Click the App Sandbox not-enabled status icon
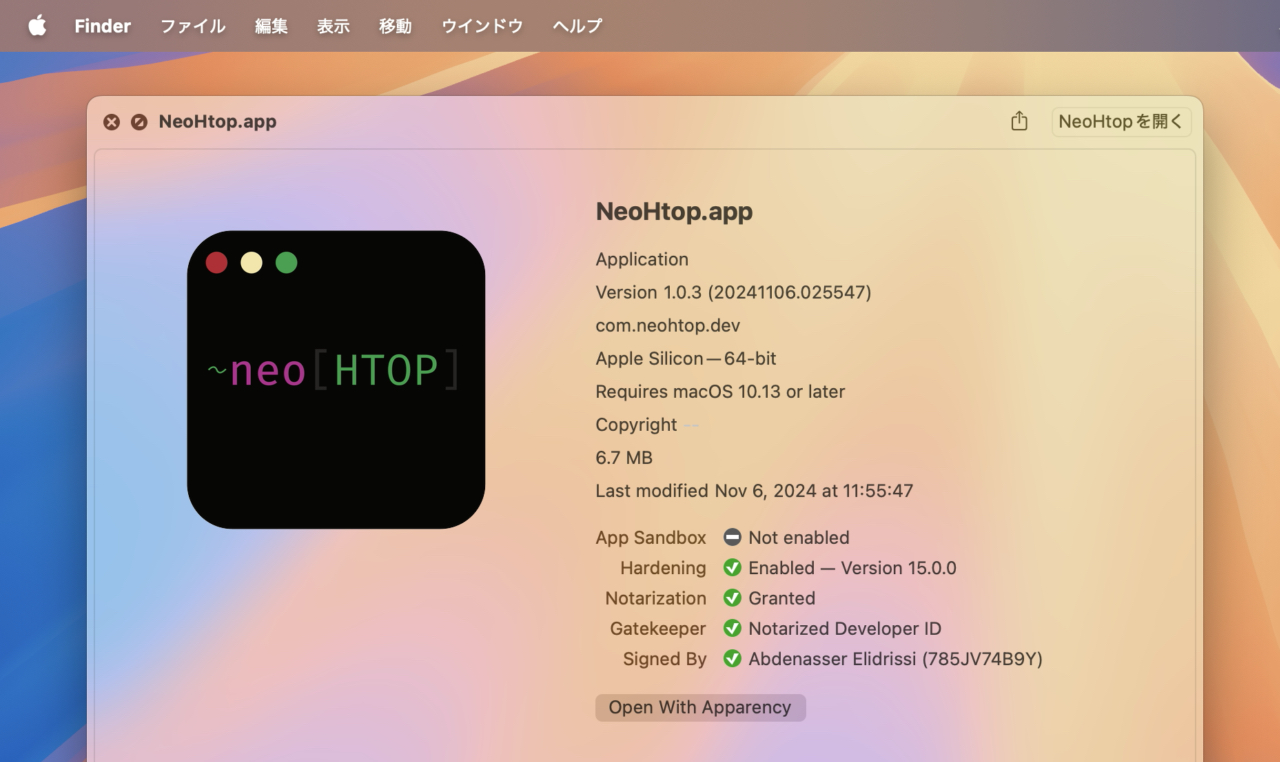 [x=732, y=537]
